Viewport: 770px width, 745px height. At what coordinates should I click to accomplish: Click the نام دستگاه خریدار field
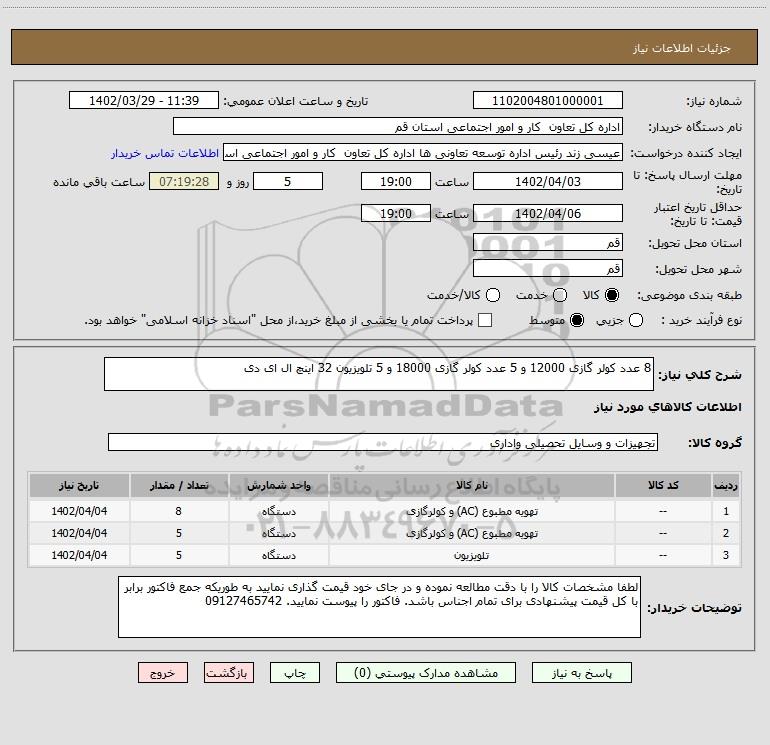click(398, 127)
